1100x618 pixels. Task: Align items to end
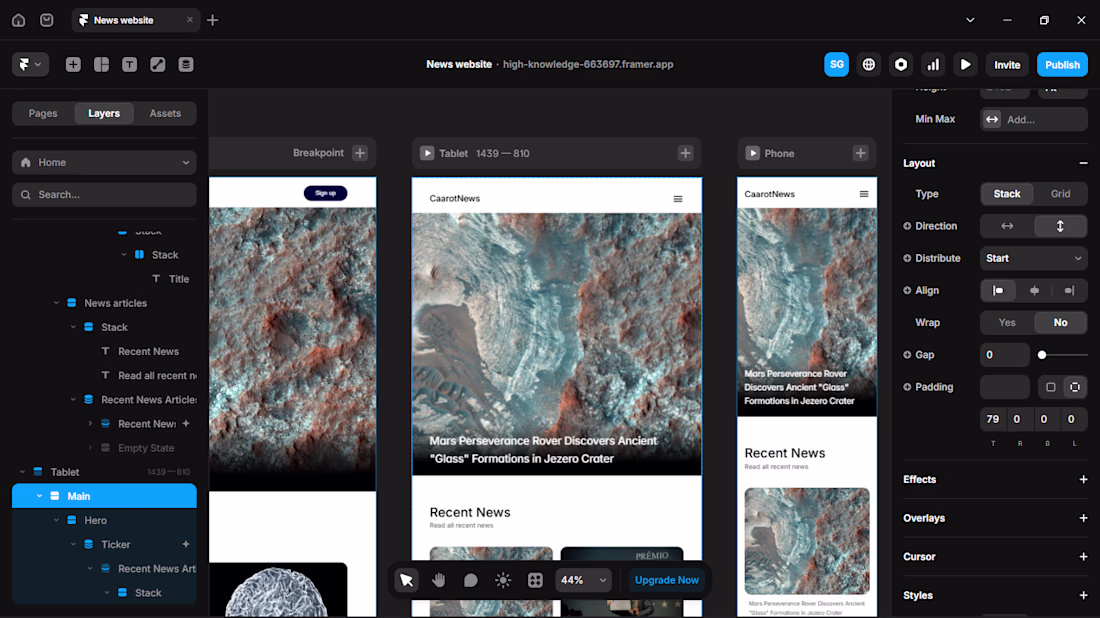[x=1069, y=290]
